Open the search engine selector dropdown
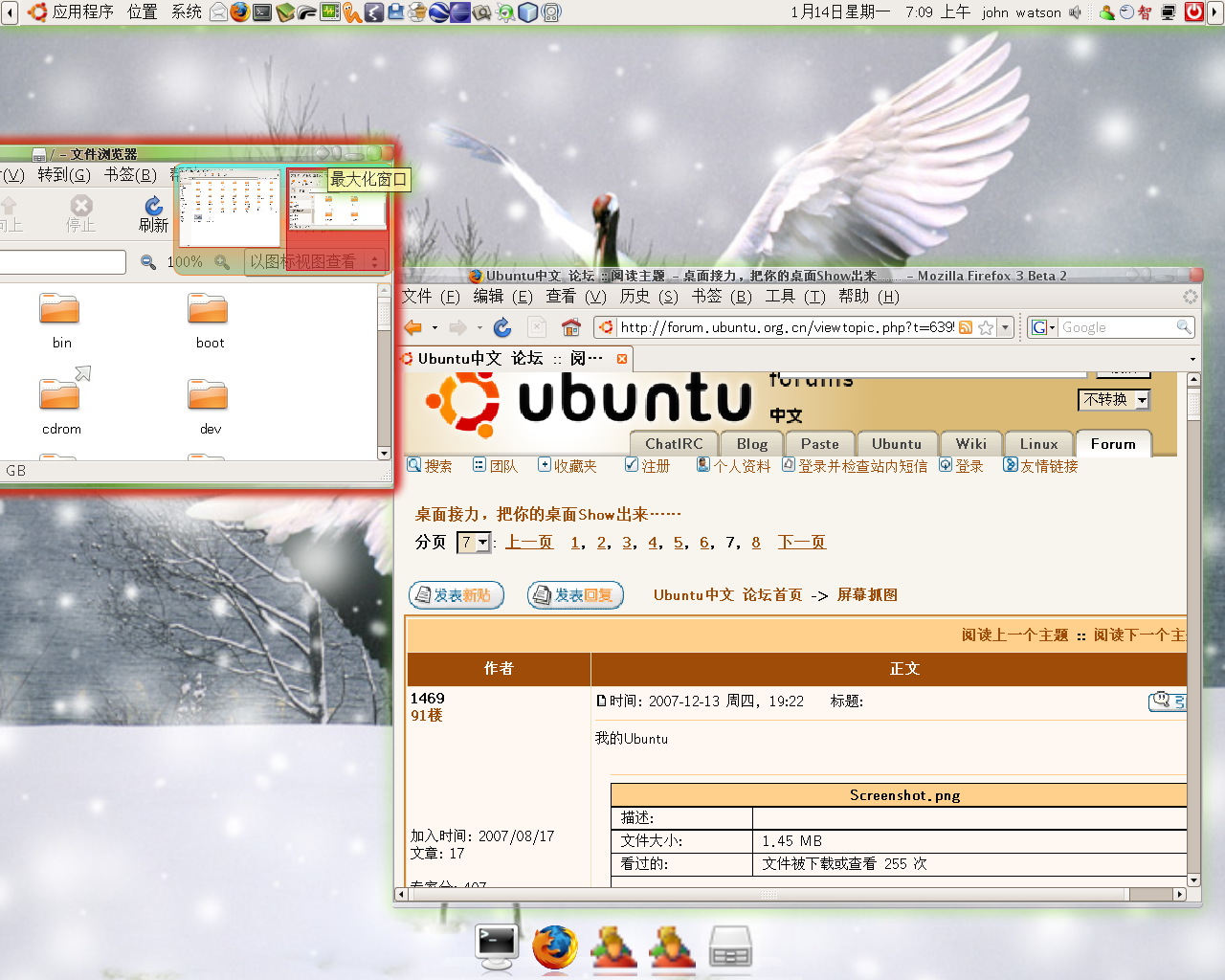This screenshot has height=980, width=1225. click(1042, 327)
